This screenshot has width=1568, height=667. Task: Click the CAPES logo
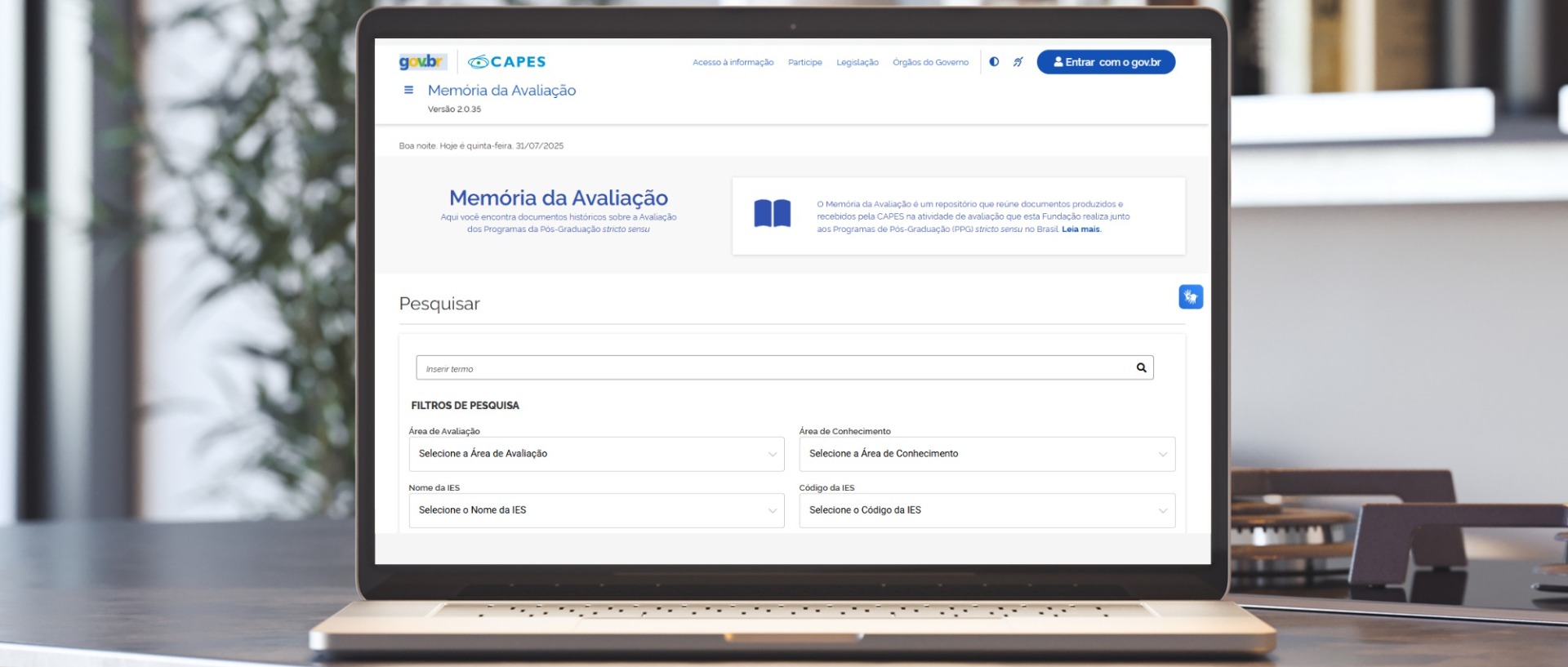(506, 62)
